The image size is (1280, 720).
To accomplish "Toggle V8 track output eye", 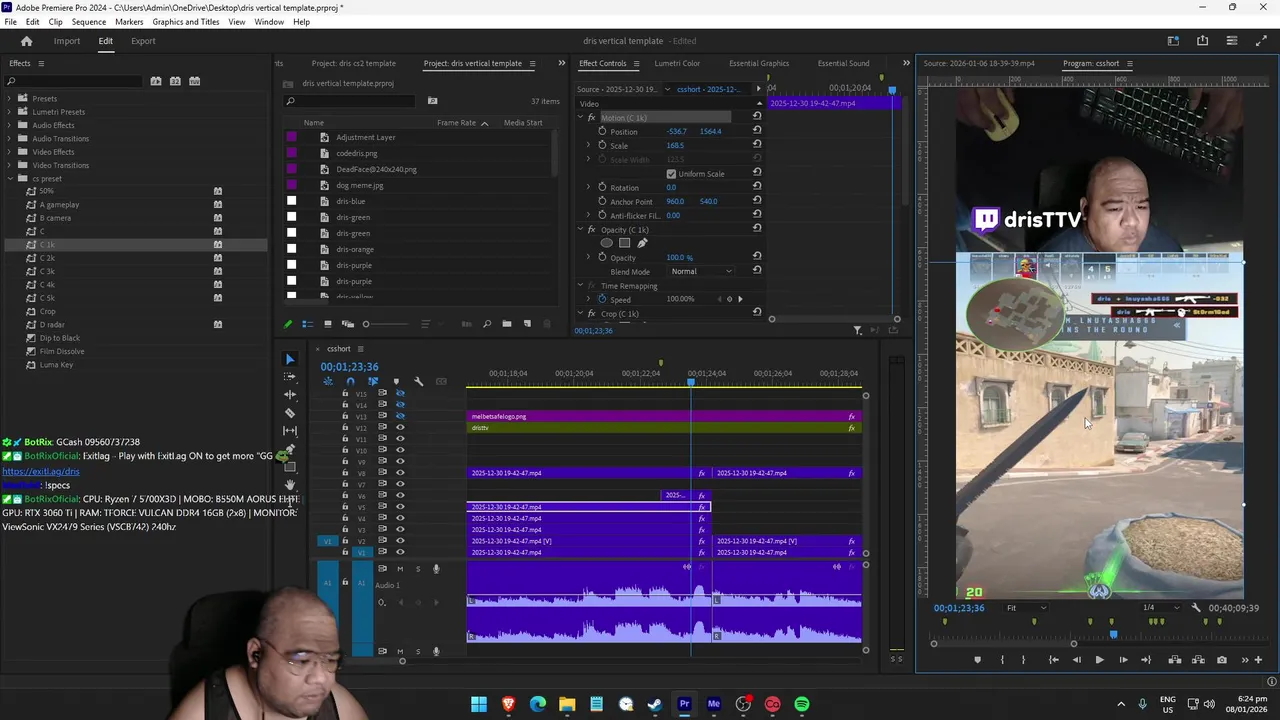I will tap(400, 473).
